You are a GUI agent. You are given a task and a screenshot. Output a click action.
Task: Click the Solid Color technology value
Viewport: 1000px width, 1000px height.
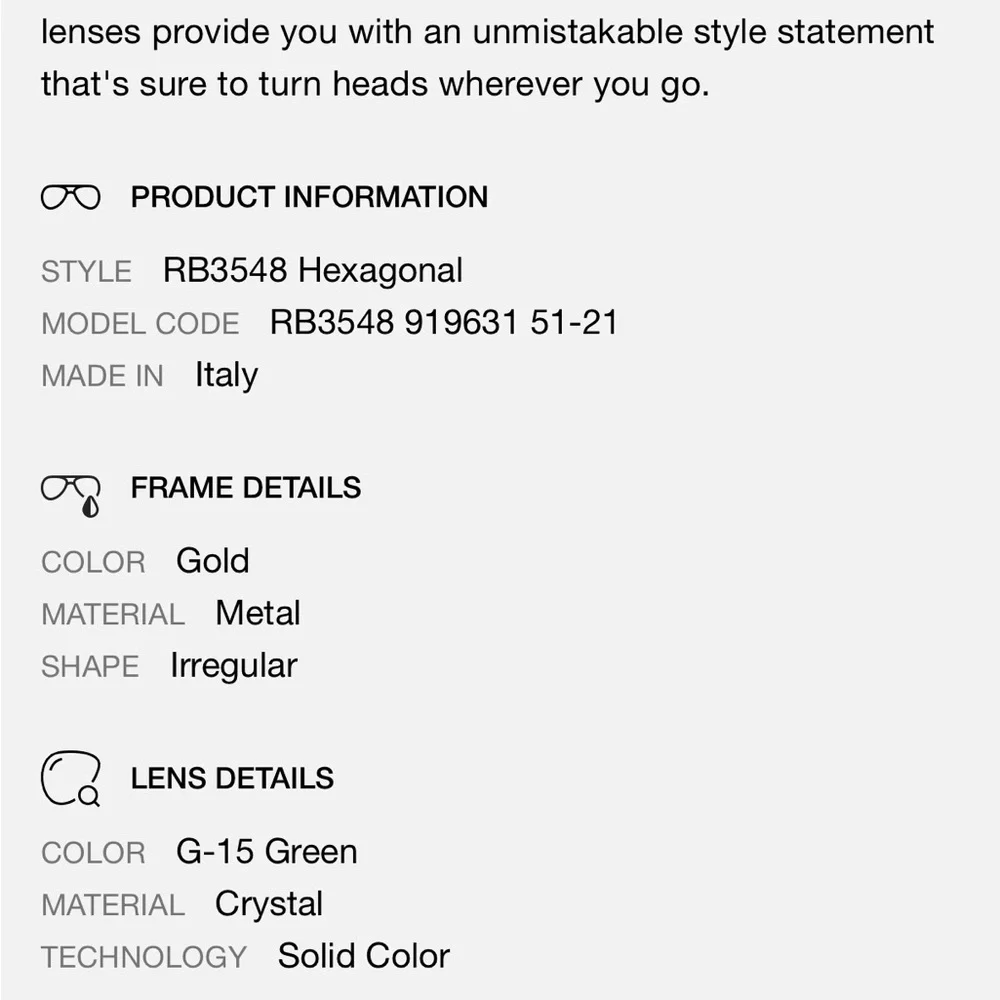pos(363,957)
